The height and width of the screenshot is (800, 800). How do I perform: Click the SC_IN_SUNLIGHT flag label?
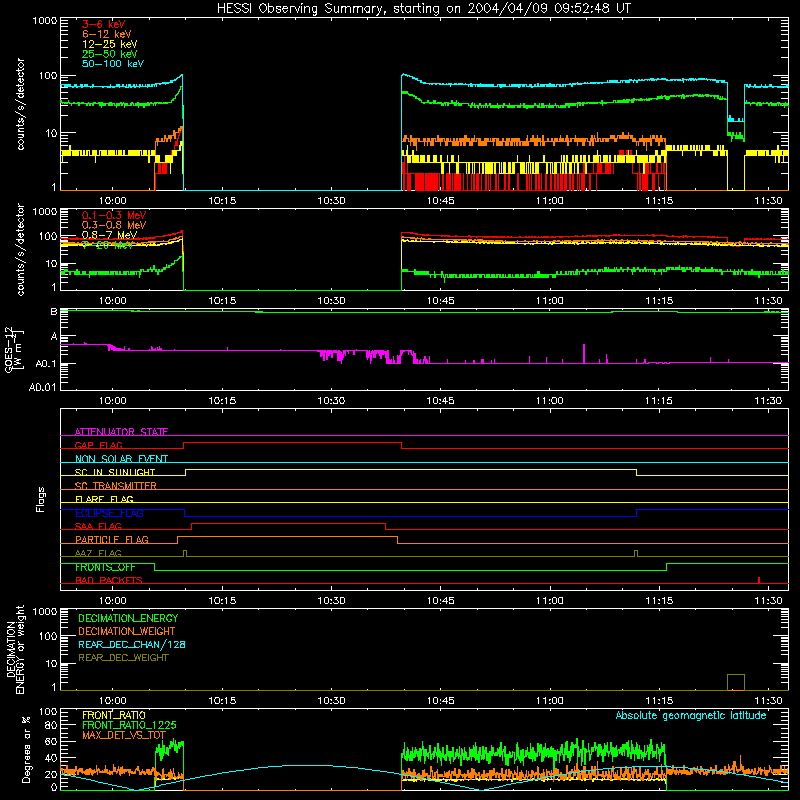click(x=115, y=472)
